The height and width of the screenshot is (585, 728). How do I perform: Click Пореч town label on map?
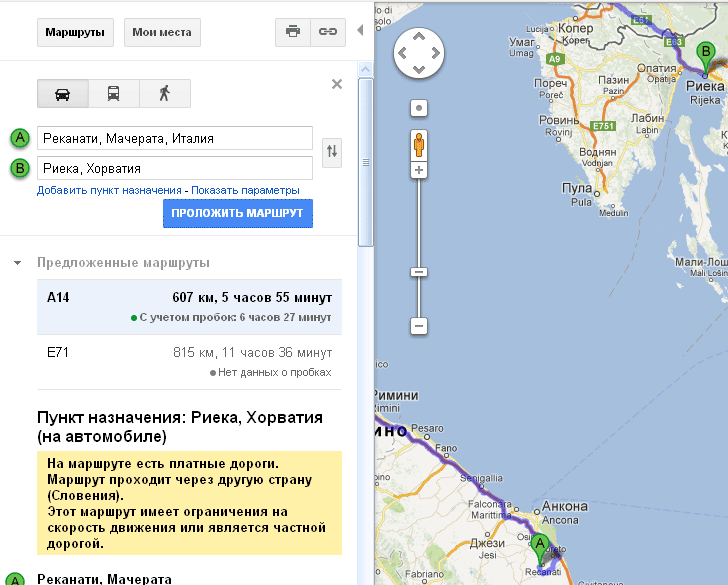point(551,83)
